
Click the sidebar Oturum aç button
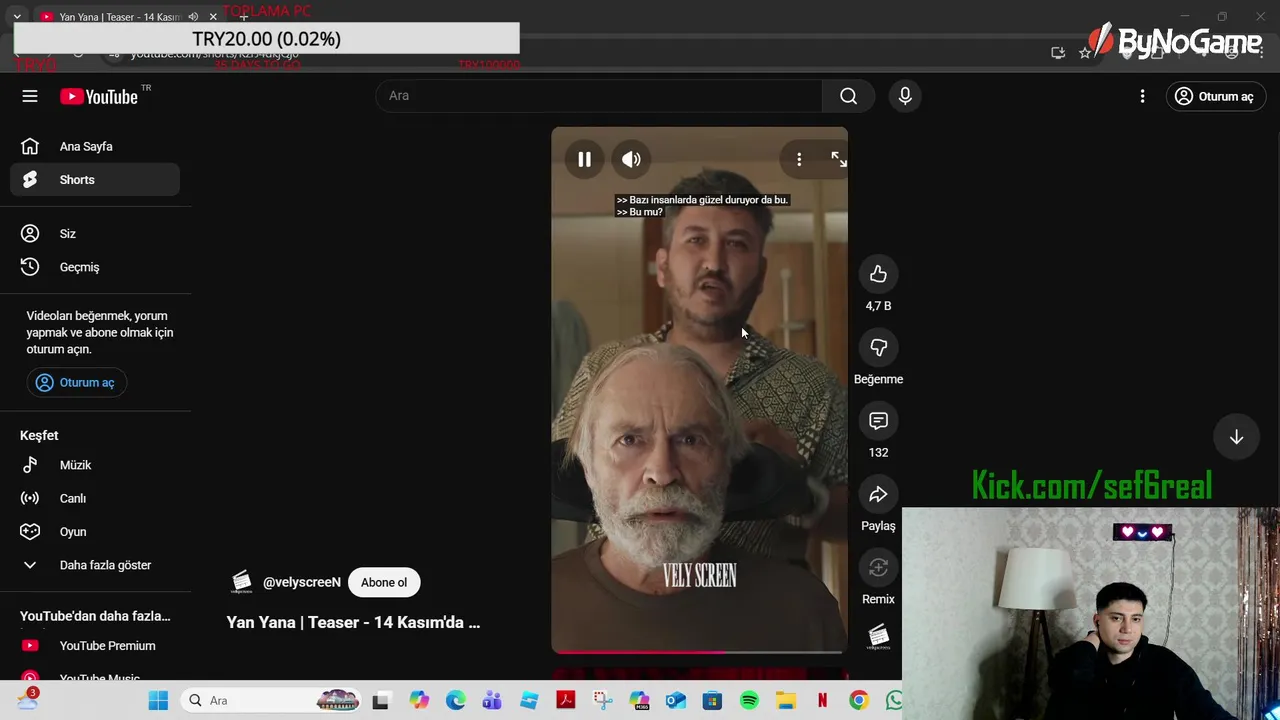[x=77, y=382]
